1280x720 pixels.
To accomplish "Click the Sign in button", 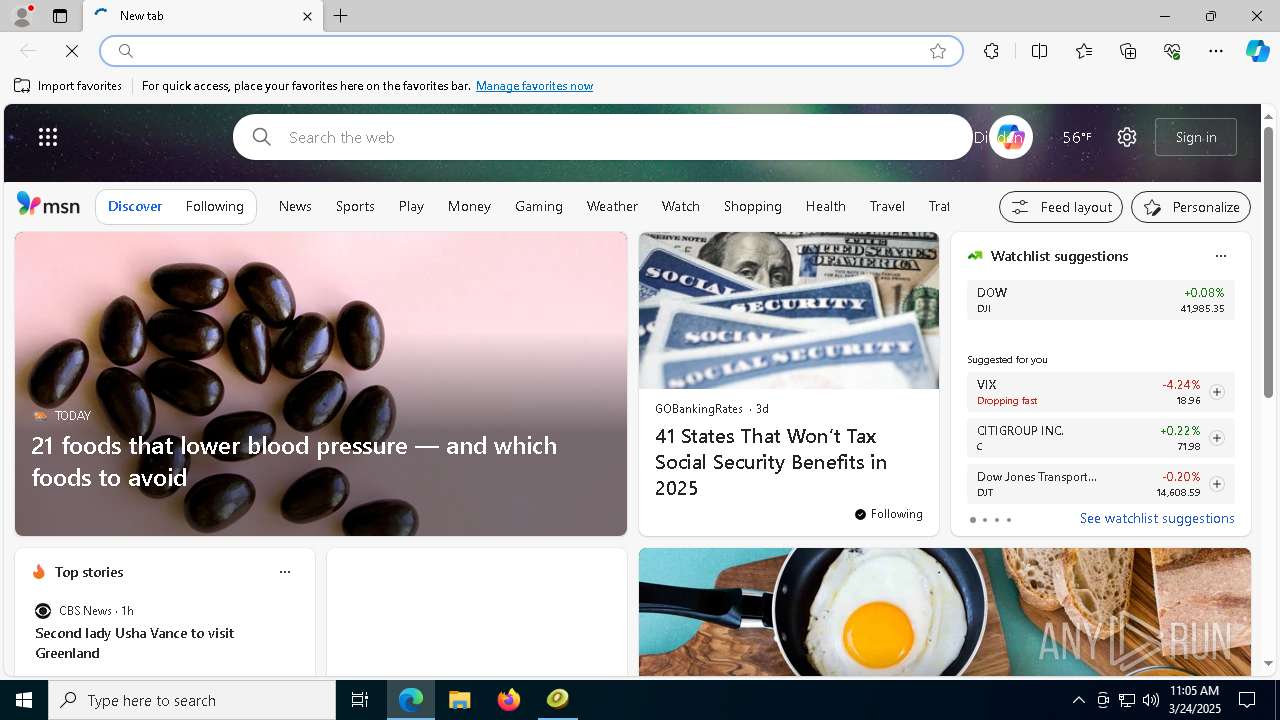I will (x=1196, y=137).
